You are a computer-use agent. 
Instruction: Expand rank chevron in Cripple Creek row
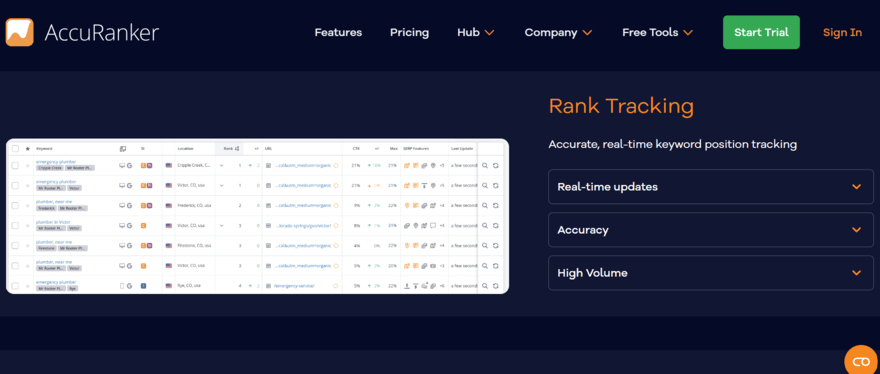tap(222, 166)
